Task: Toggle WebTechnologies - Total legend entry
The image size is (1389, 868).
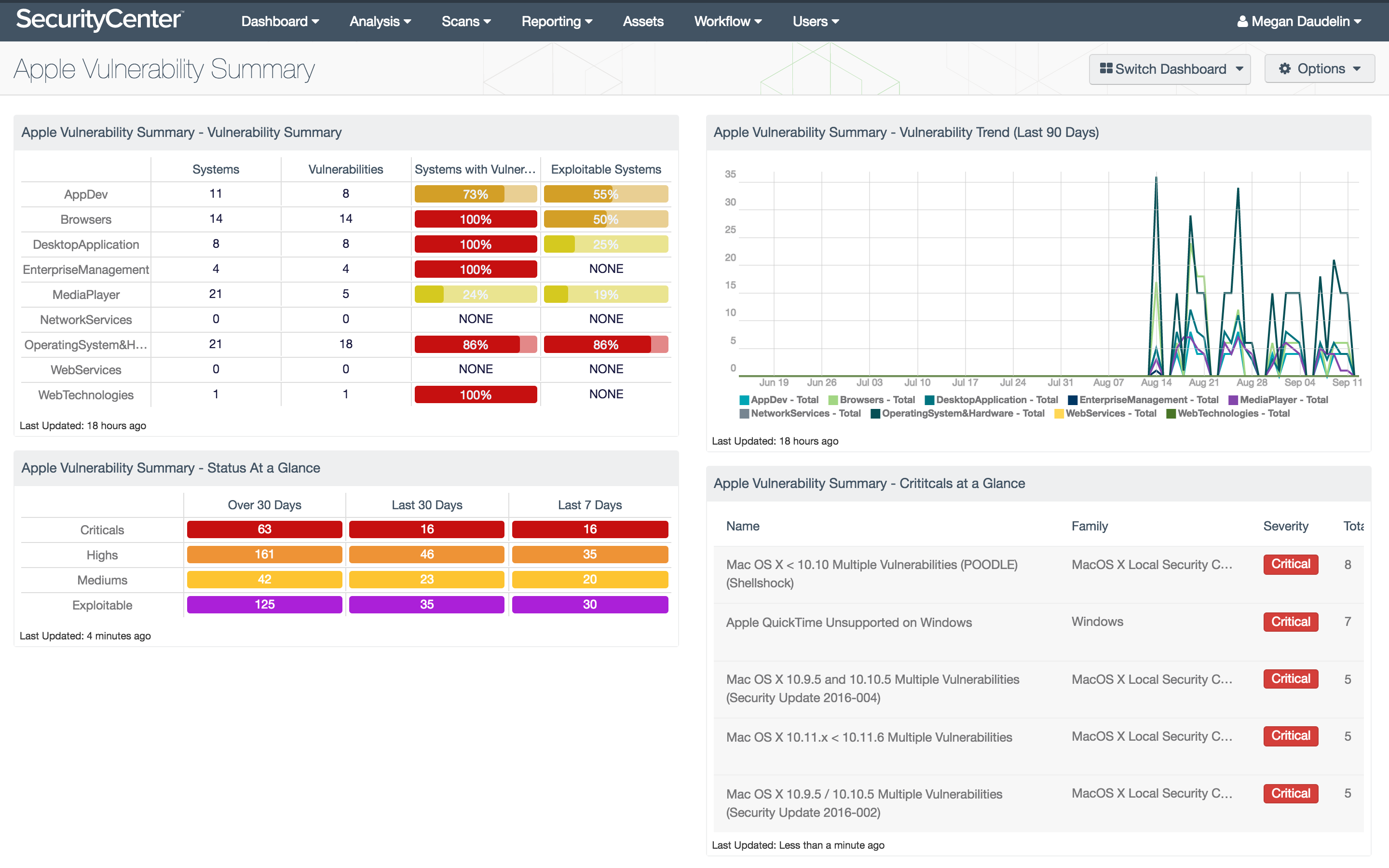Action: click(1228, 414)
